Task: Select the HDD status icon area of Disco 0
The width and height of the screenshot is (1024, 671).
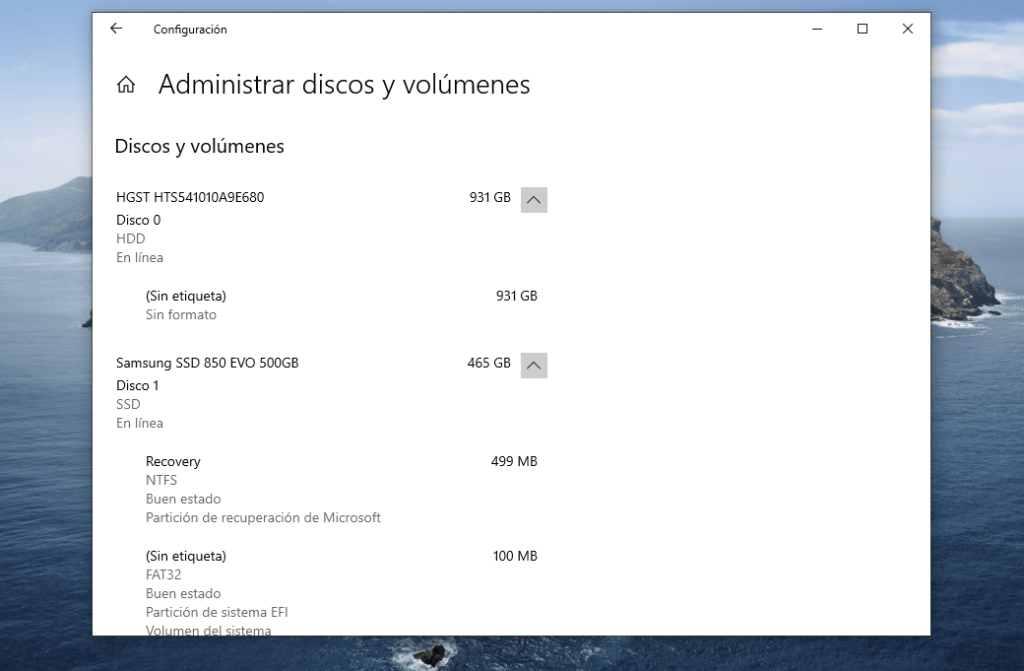Action: 129,238
